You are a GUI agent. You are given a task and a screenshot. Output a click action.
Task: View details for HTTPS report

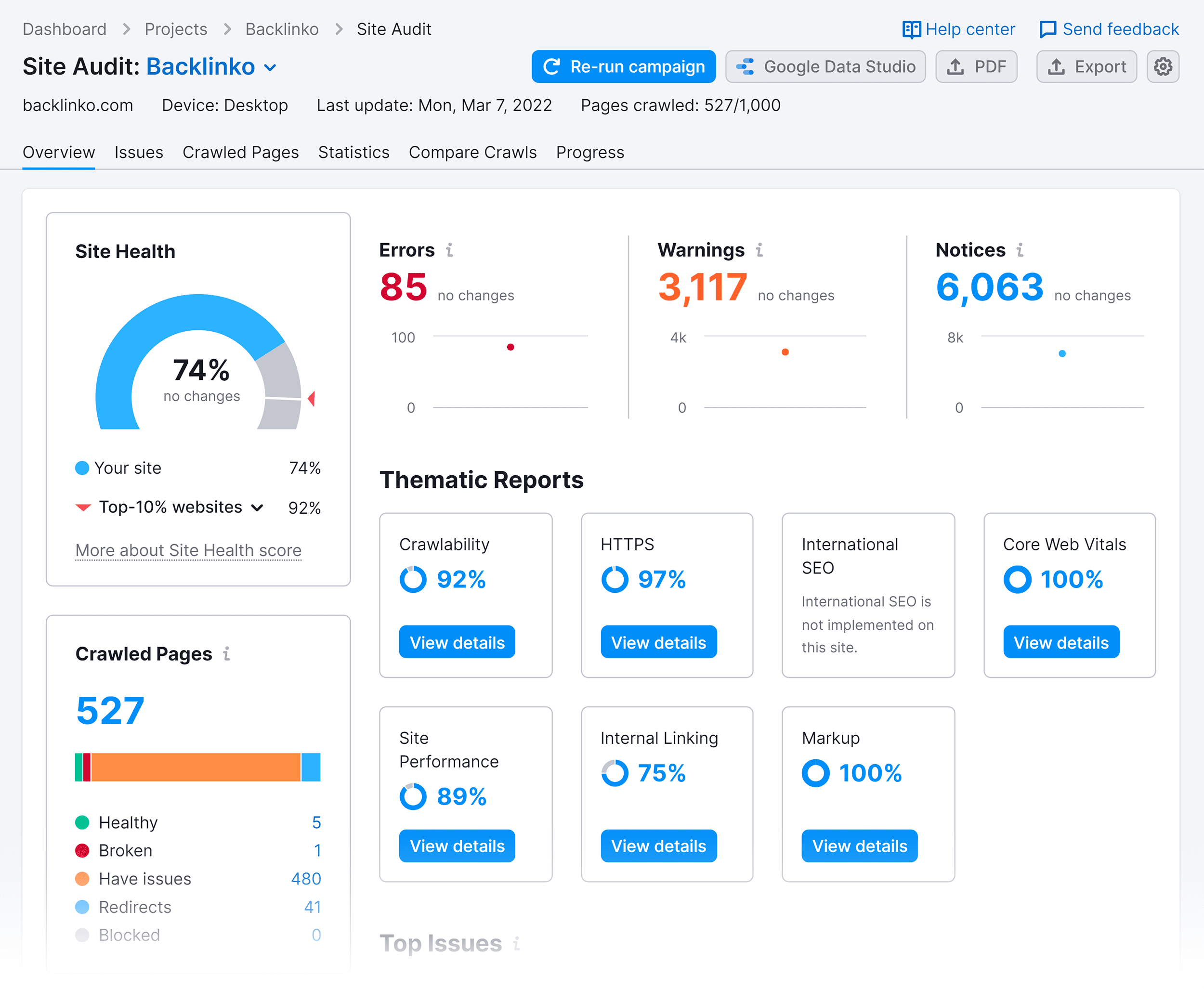coord(659,642)
